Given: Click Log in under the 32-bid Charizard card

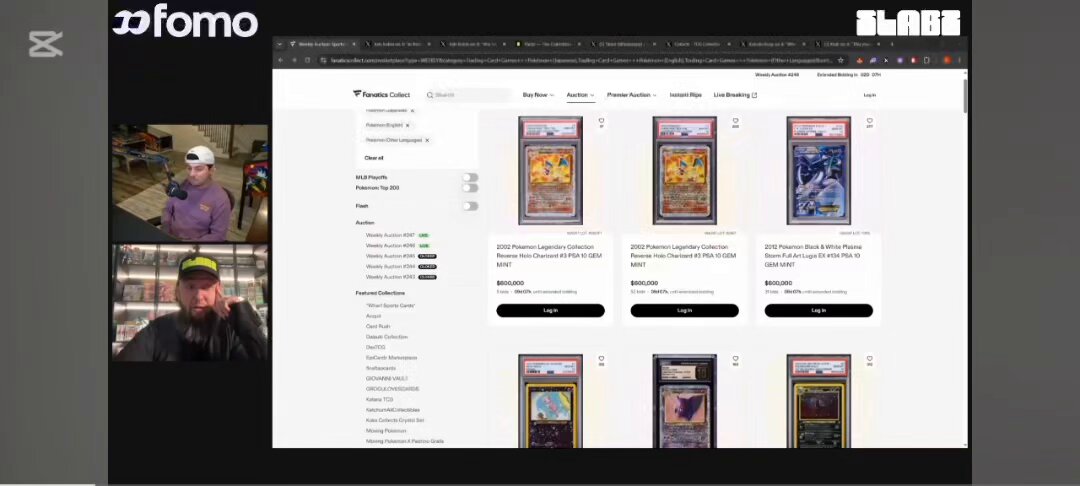Looking at the screenshot, I should (x=684, y=310).
